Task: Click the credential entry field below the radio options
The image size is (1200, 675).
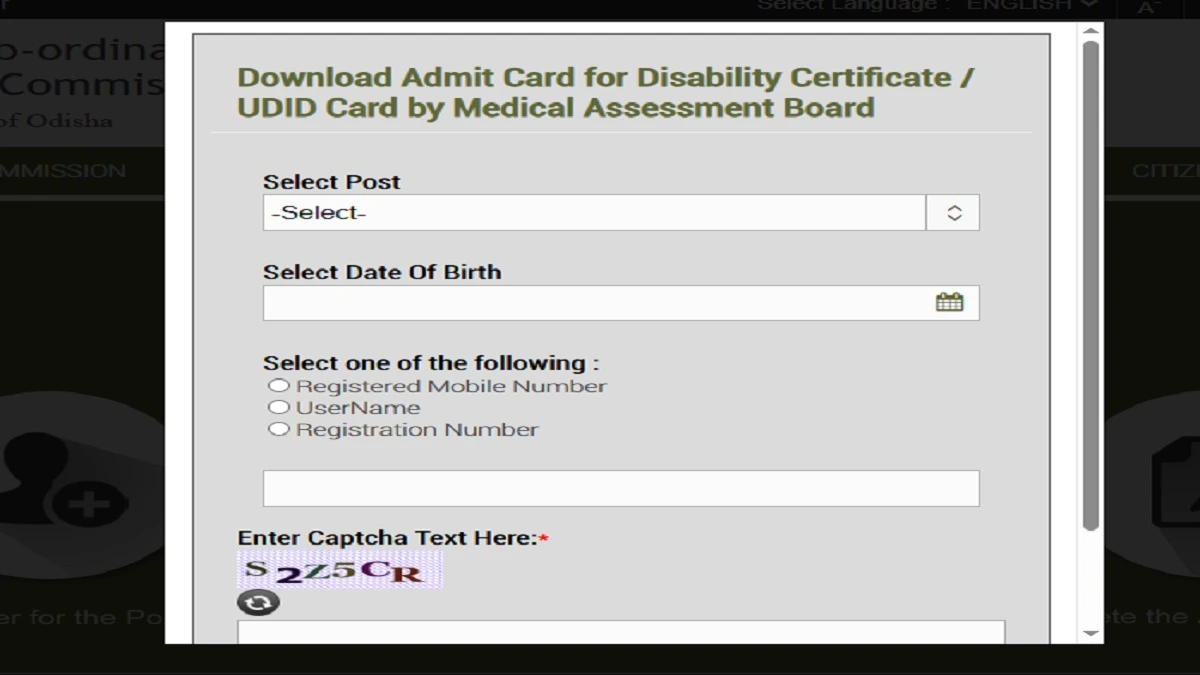Action: pyautogui.click(x=620, y=487)
